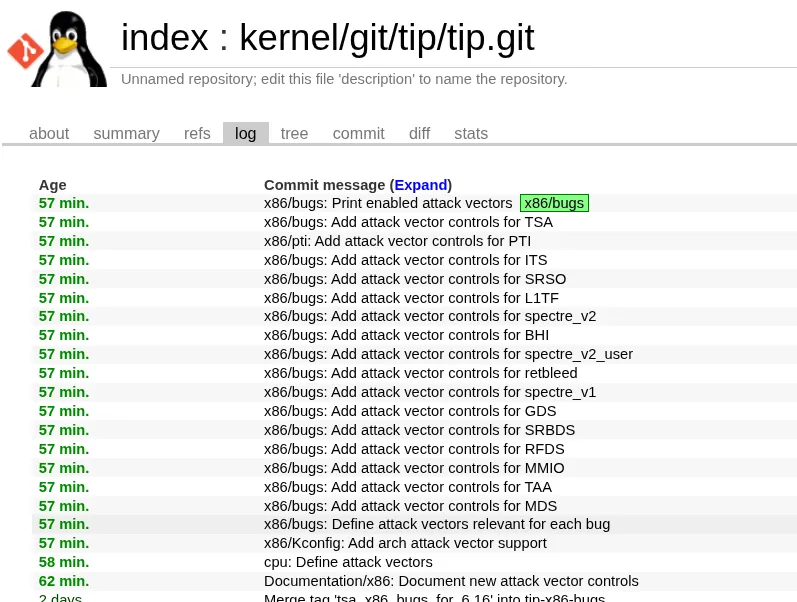Switch to the diff tab
The height and width of the screenshot is (602, 797).
point(419,134)
